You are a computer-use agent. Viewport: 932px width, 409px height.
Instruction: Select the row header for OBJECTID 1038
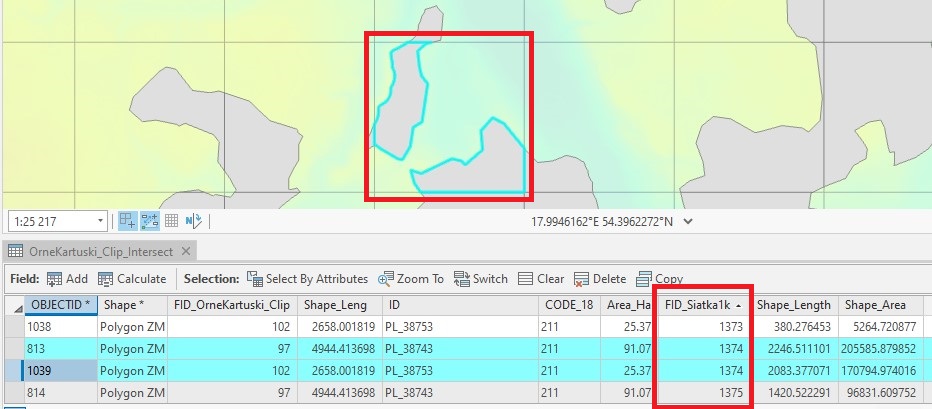point(12,325)
